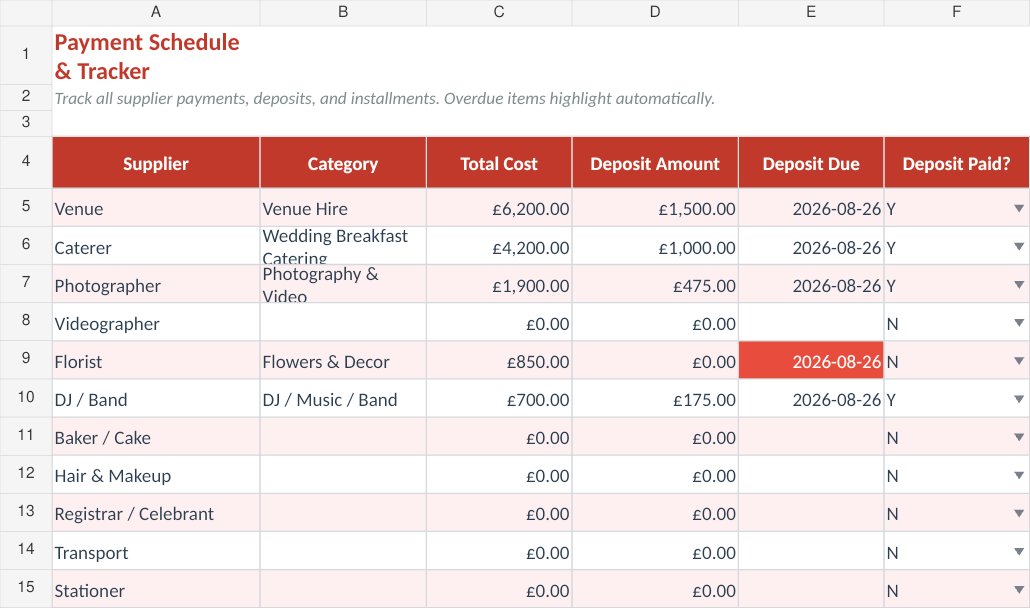Image resolution: width=1030 pixels, height=608 pixels.
Task: Select the Baker / Cake supplier cell
Action: click(156, 437)
